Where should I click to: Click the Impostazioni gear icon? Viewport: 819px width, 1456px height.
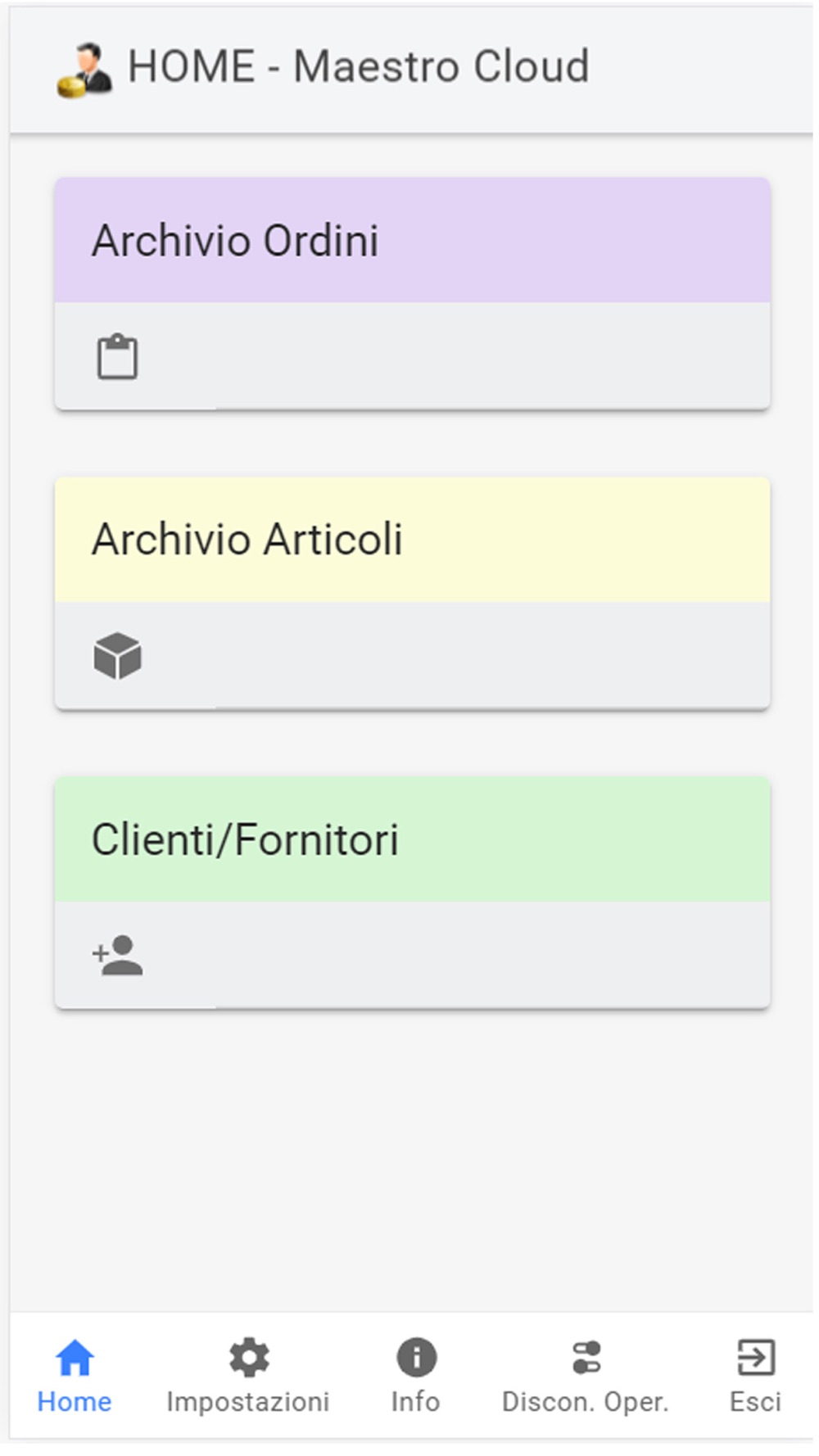[248, 1358]
